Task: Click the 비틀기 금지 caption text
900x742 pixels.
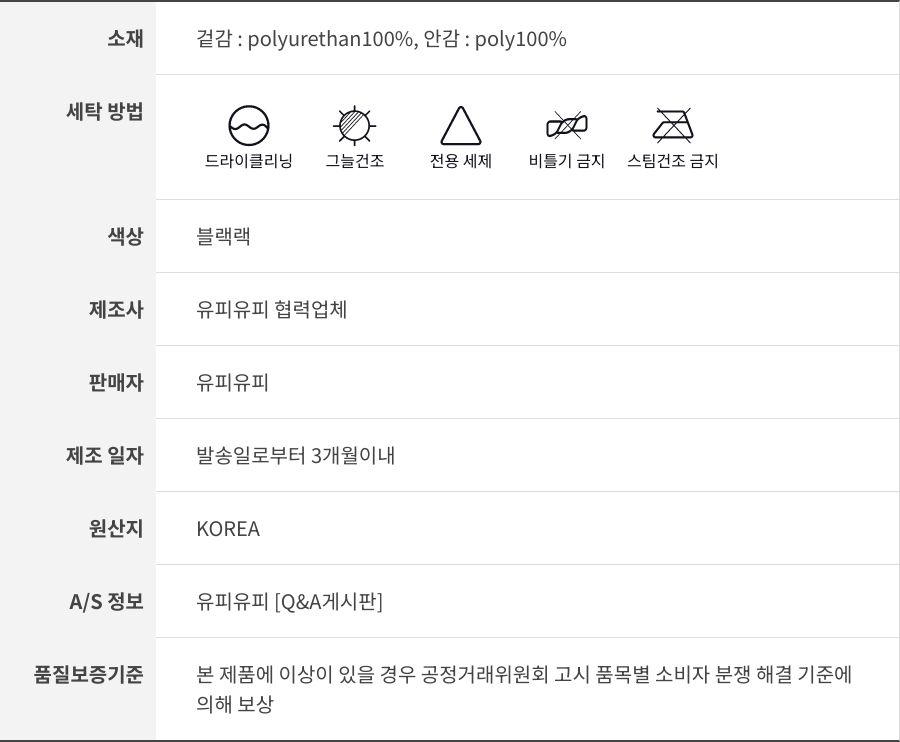Action: click(x=567, y=161)
